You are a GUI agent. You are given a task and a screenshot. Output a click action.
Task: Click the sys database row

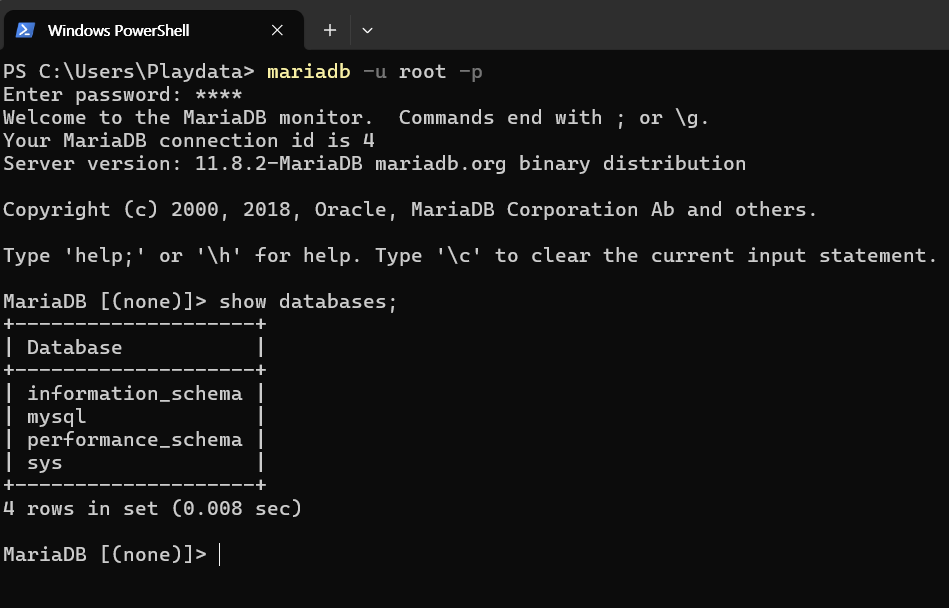click(134, 462)
